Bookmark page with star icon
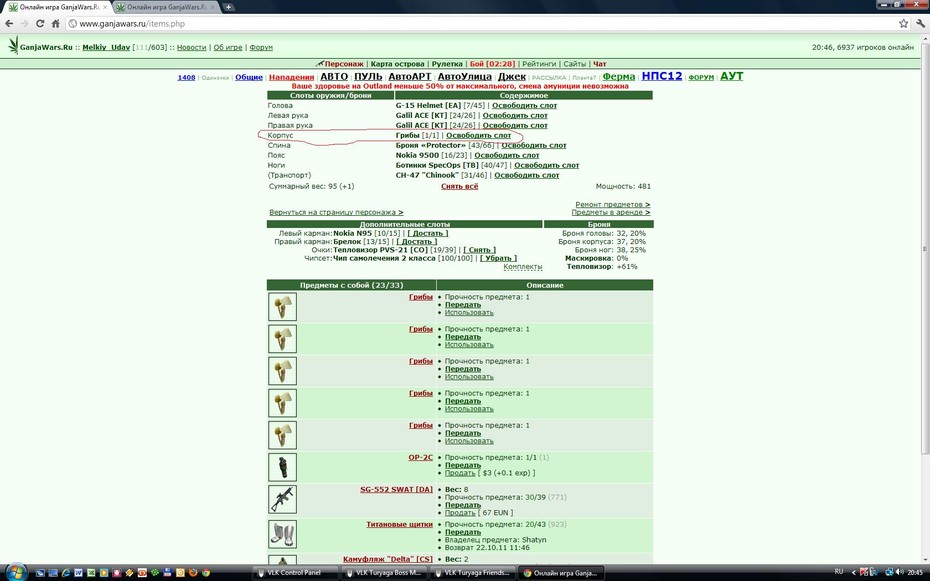This screenshot has height=581, width=930. coord(903,24)
